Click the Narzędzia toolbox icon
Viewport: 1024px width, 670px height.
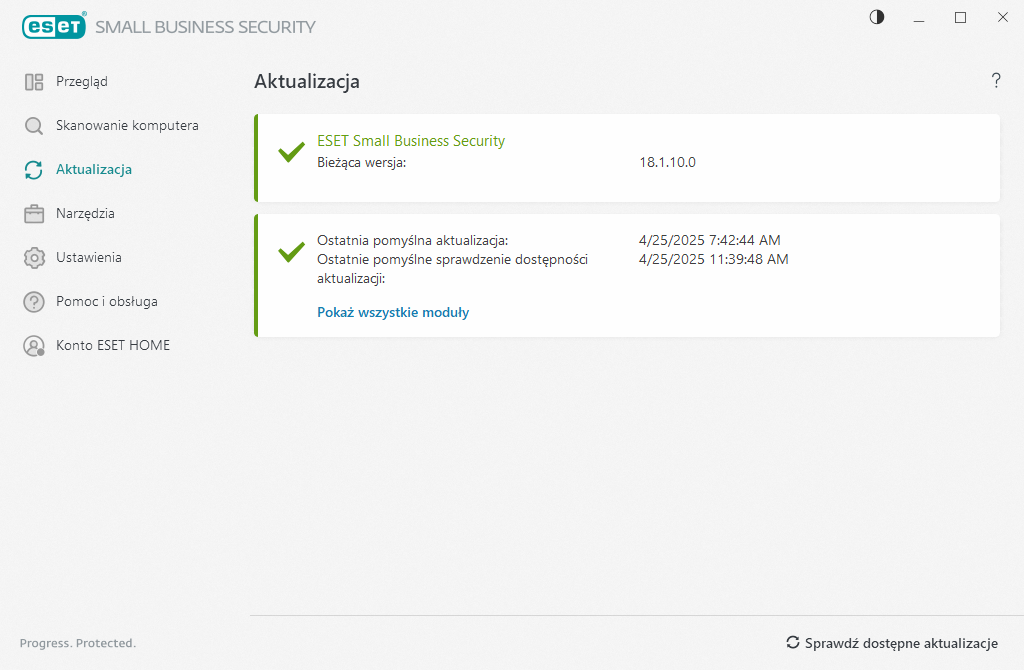[34, 214]
